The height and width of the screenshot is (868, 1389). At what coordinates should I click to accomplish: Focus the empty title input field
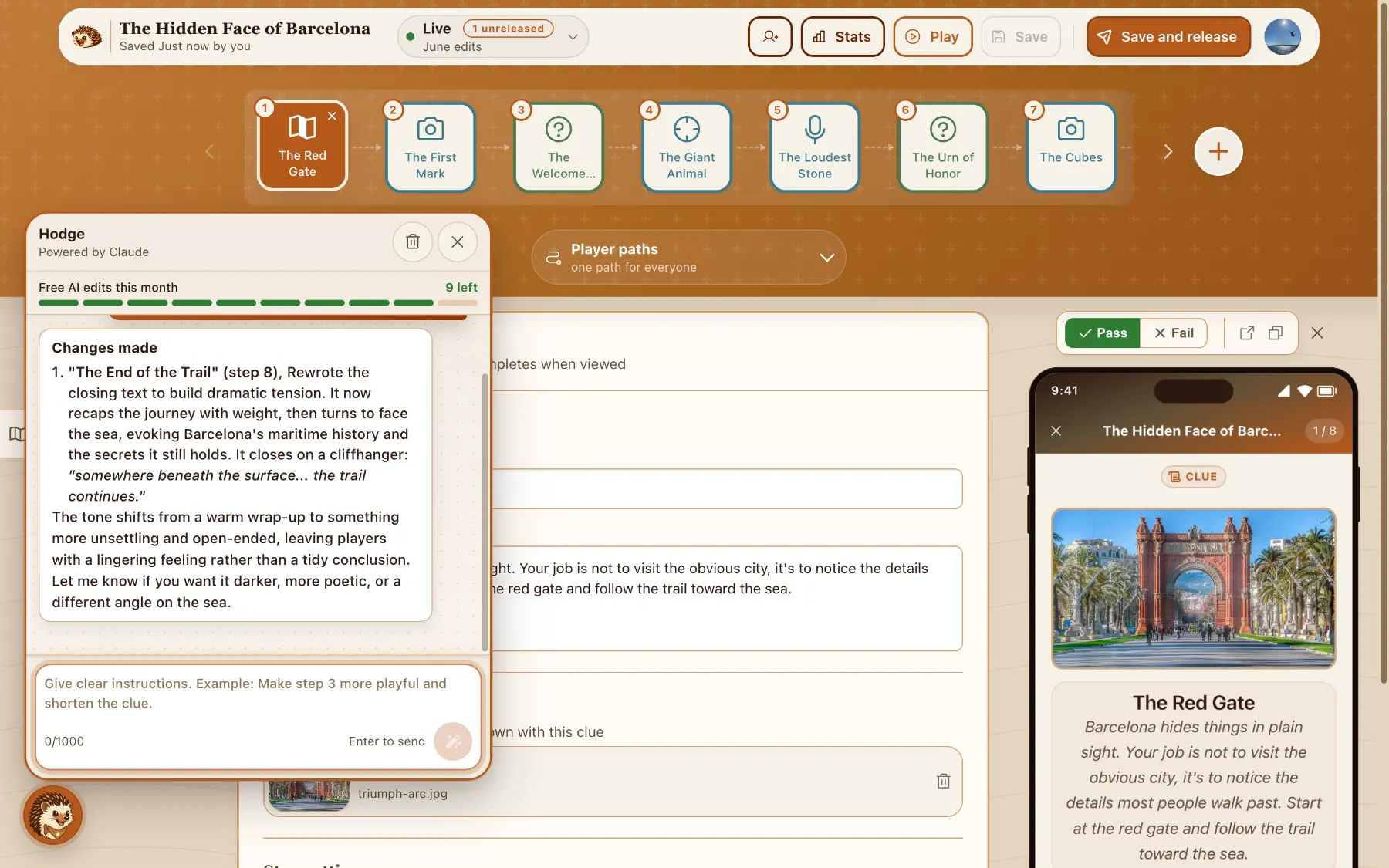pyautogui.click(x=725, y=488)
